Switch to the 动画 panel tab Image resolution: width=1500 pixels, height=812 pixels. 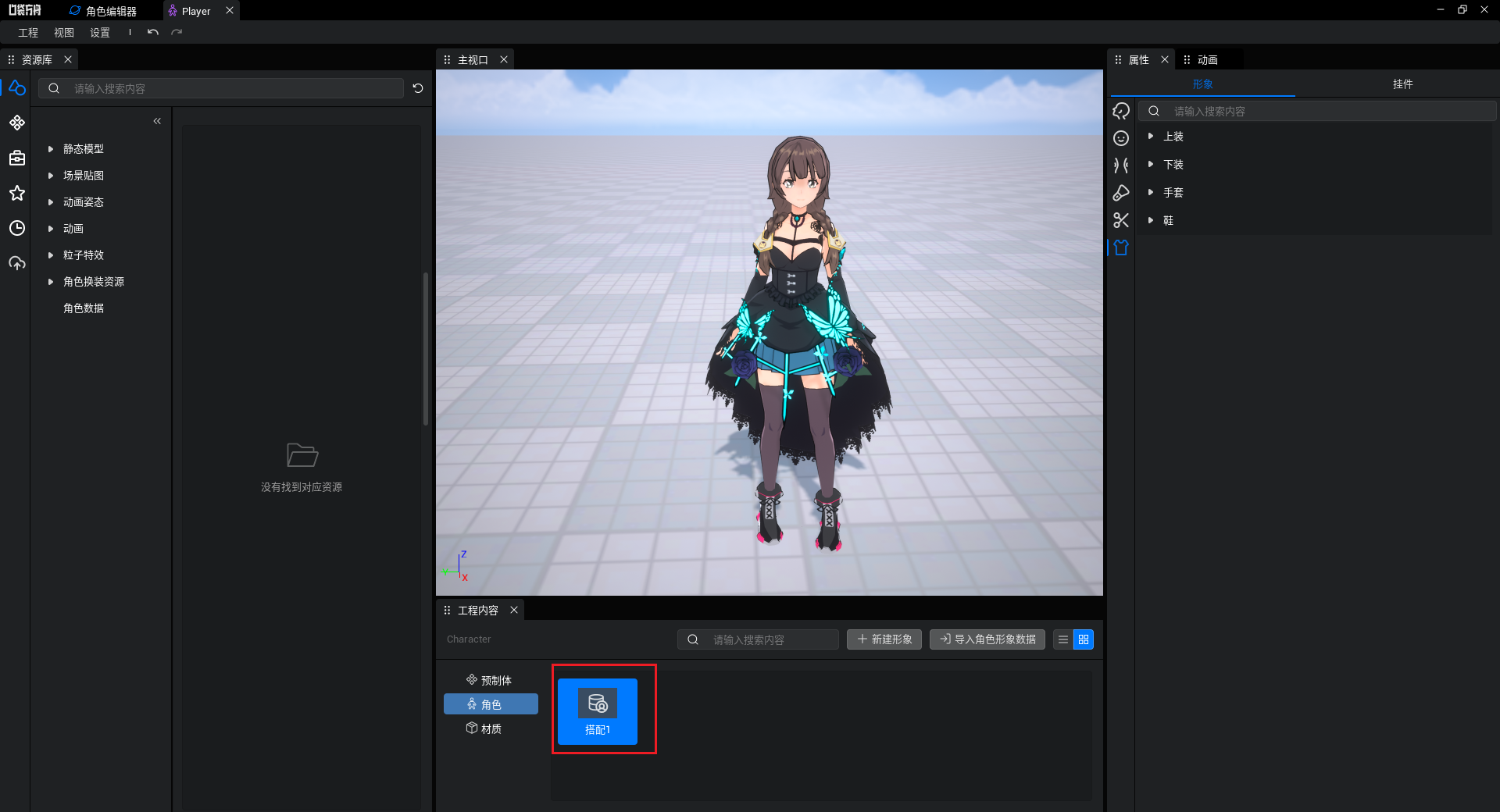[1208, 59]
